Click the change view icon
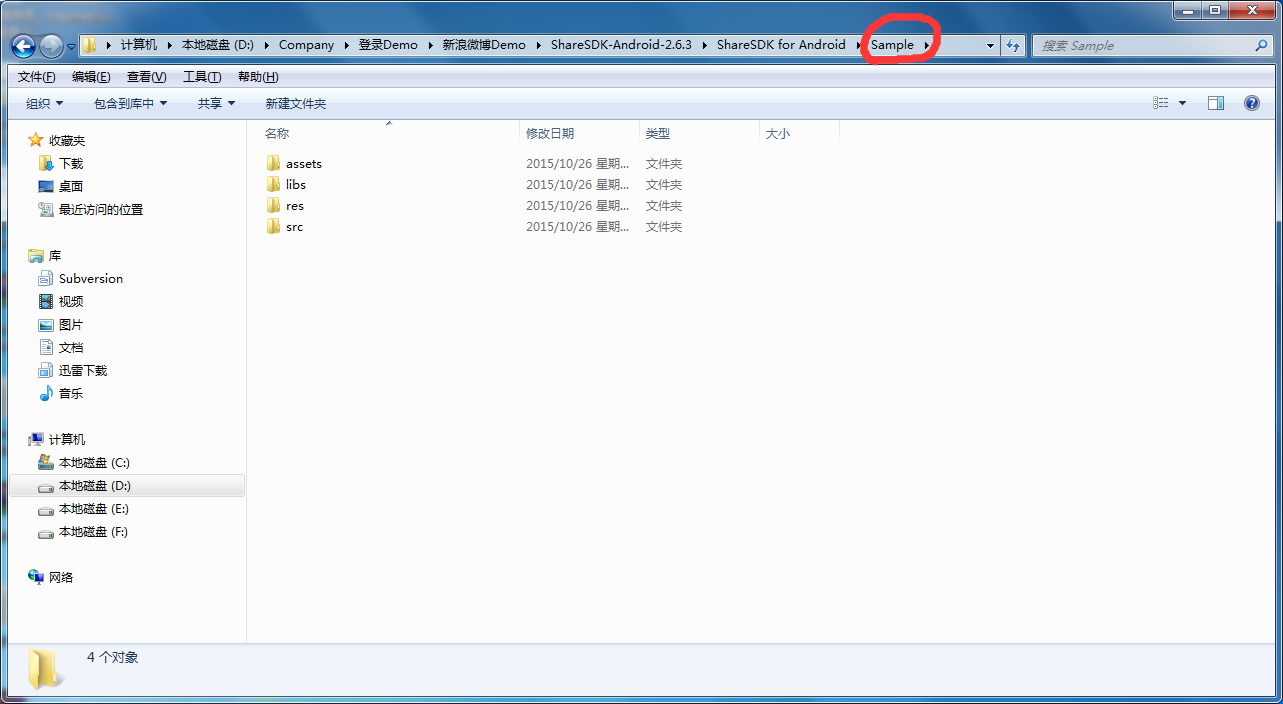 coord(1160,103)
